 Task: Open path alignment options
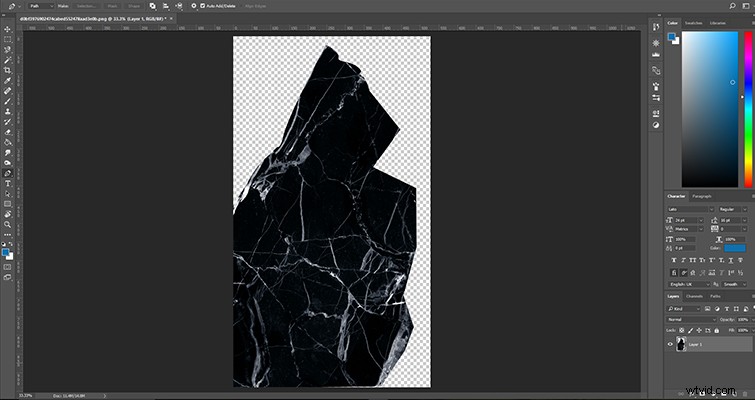[166, 6]
